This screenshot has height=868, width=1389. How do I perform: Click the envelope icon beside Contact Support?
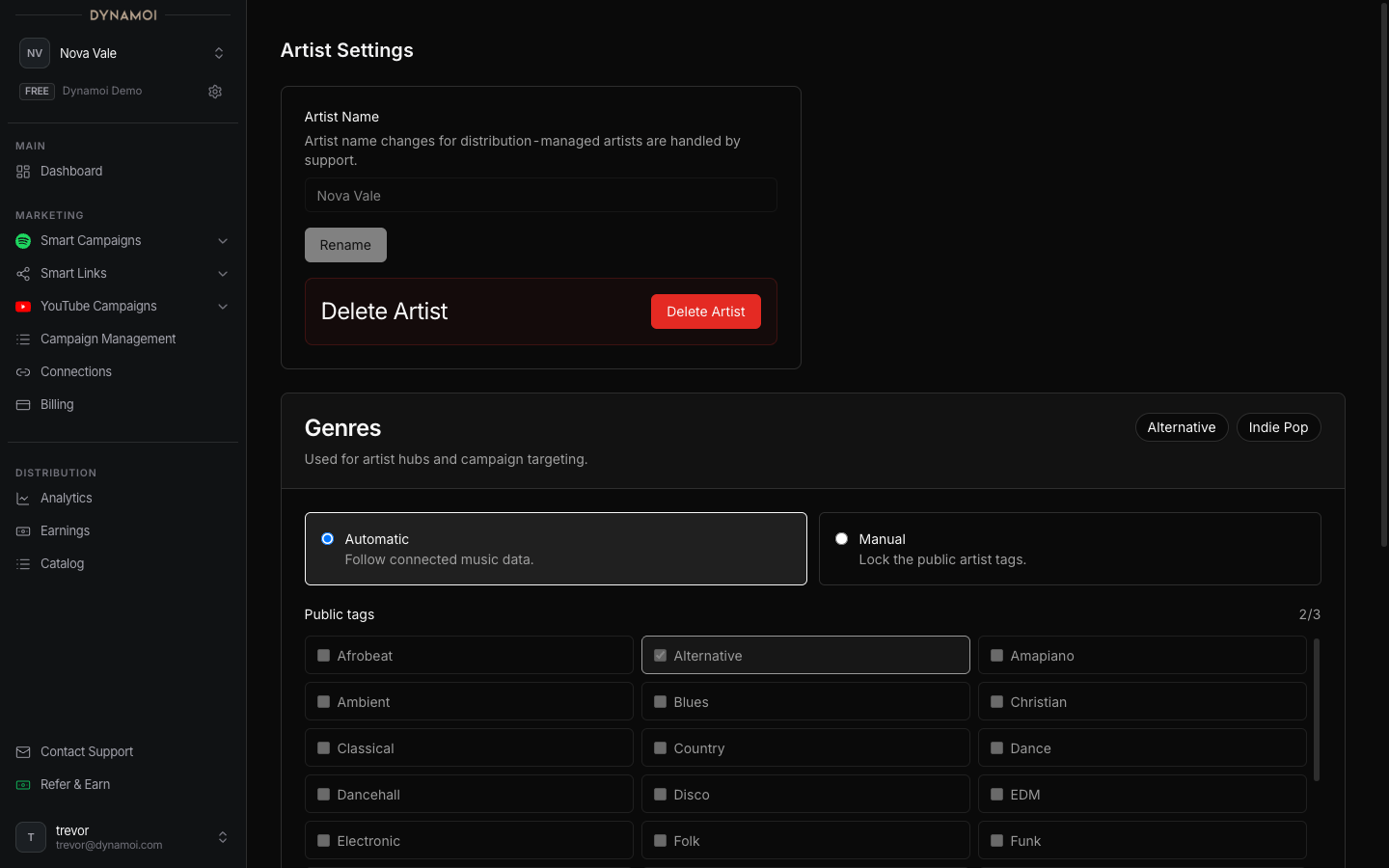(23, 752)
